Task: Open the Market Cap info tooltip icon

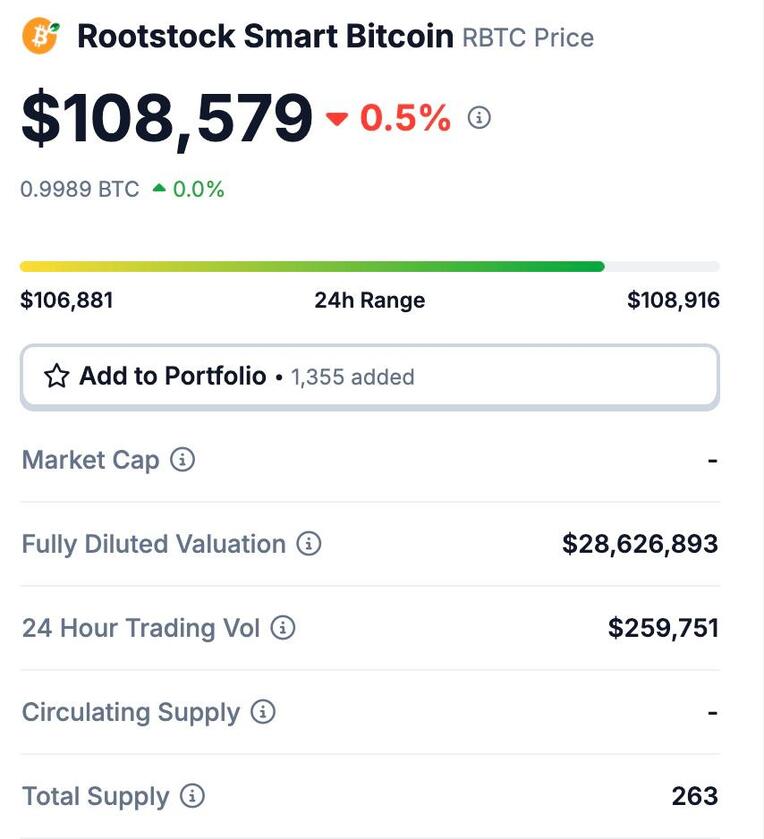Action: [x=182, y=459]
